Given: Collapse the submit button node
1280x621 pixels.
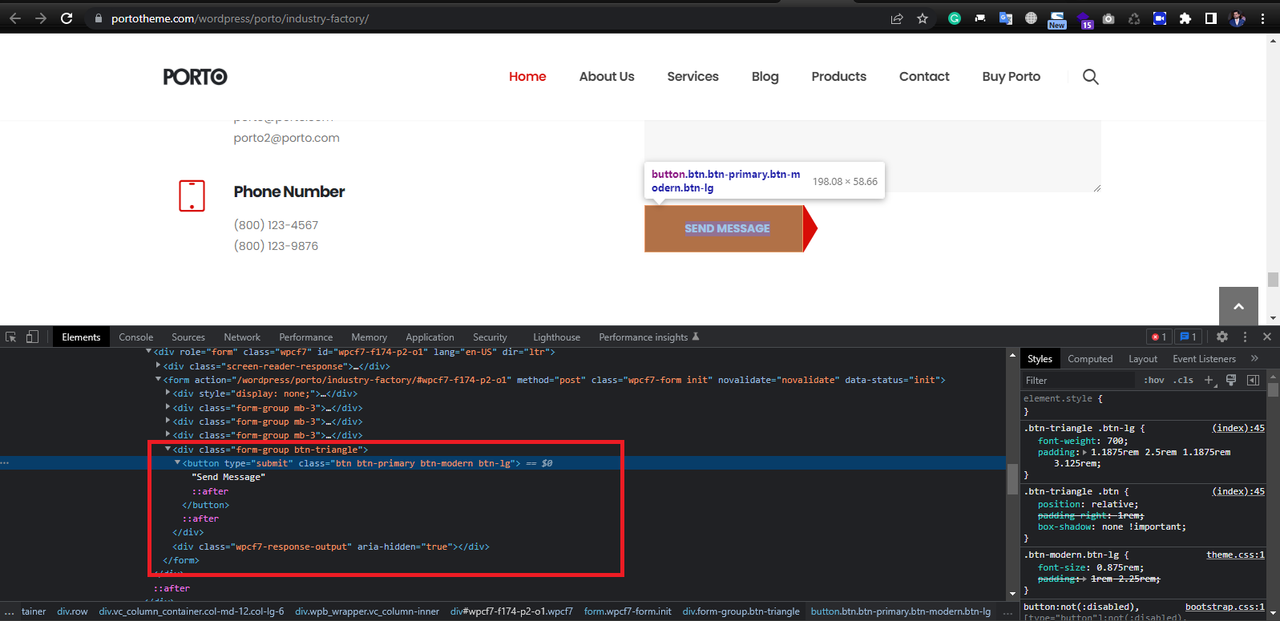Looking at the screenshot, I should click(x=177, y=464).
